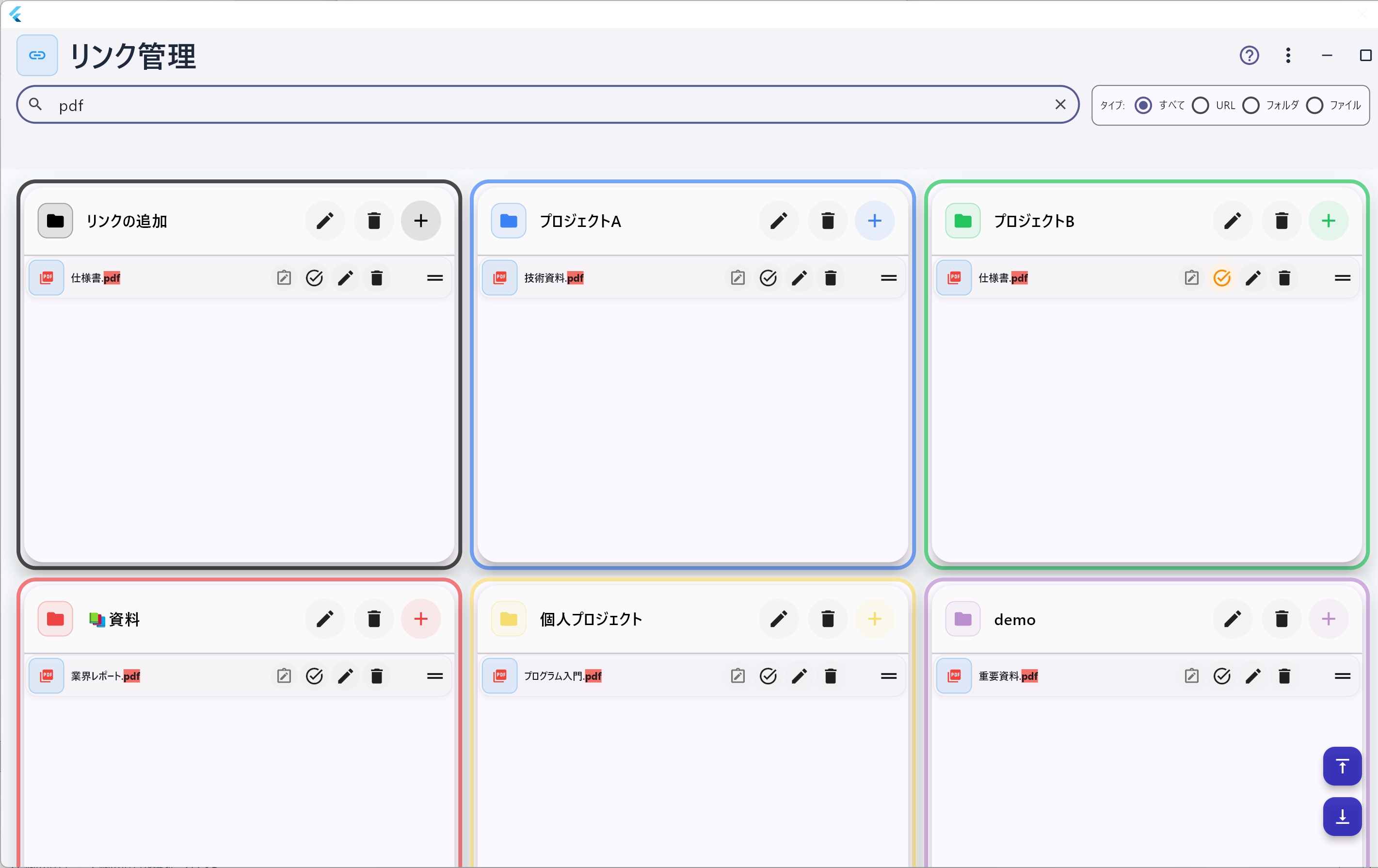Delete the プロジェクトB group
Screen dimensions: 1378x868
click(x=1282, y=221)
